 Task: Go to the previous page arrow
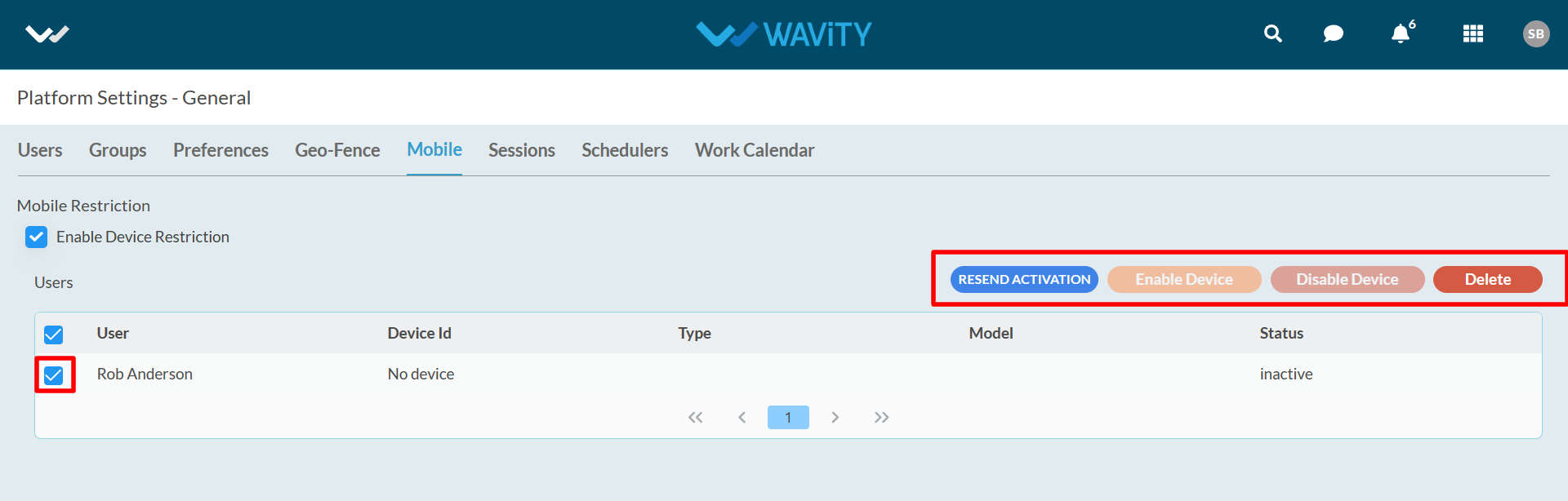tap(742, 418)
